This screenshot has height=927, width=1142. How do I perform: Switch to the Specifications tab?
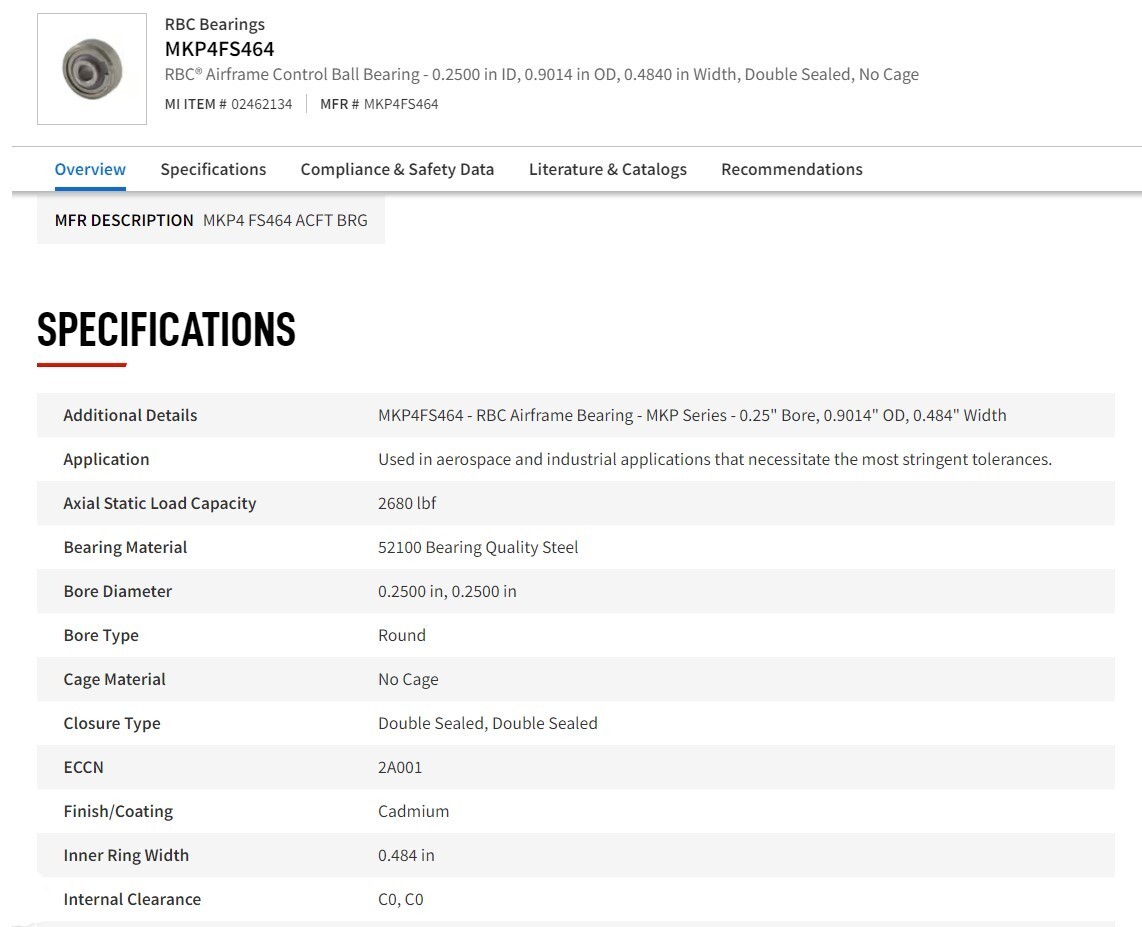tap(213, 169)
